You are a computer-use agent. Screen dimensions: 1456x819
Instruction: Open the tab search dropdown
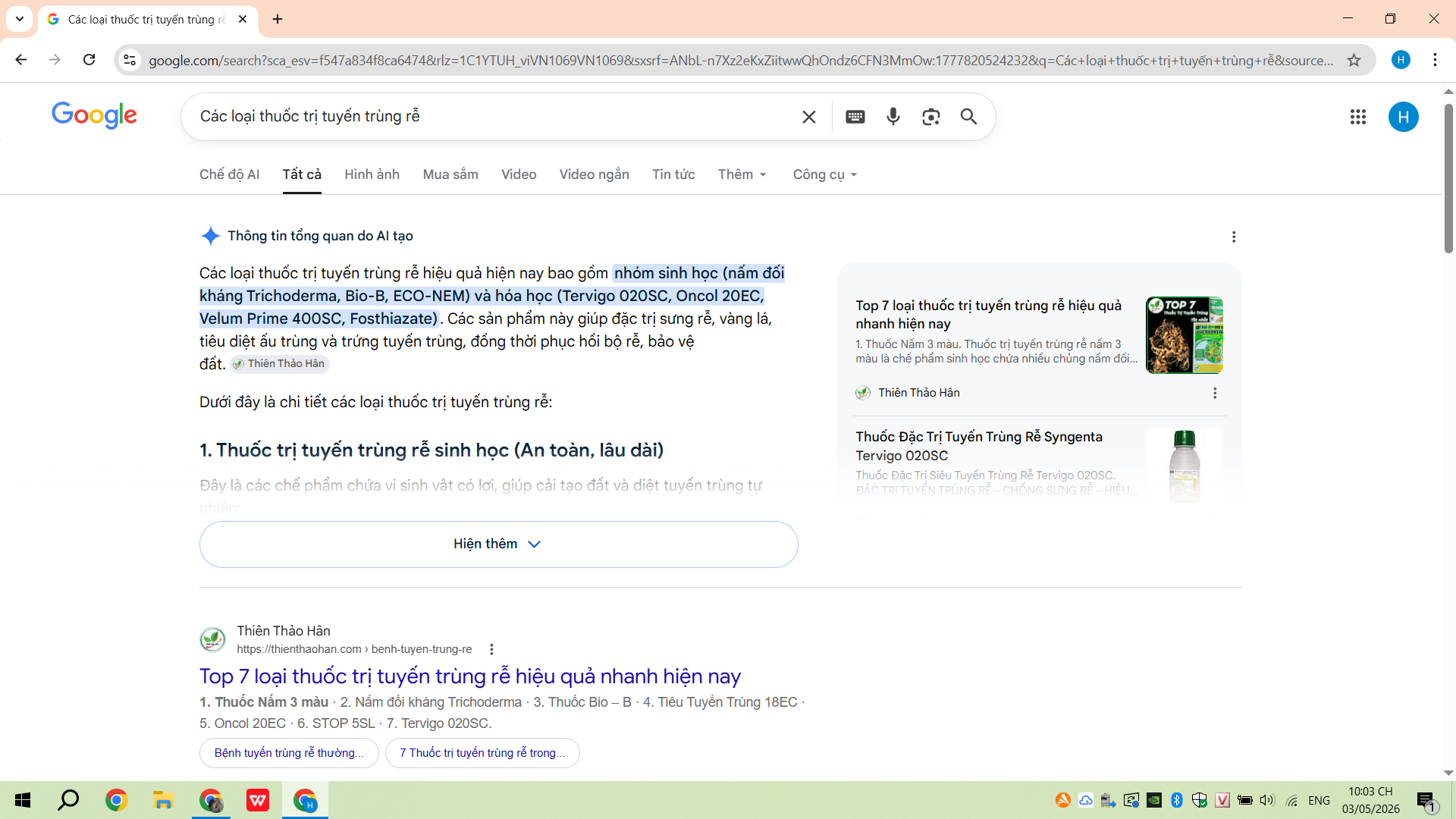[20, 19]
